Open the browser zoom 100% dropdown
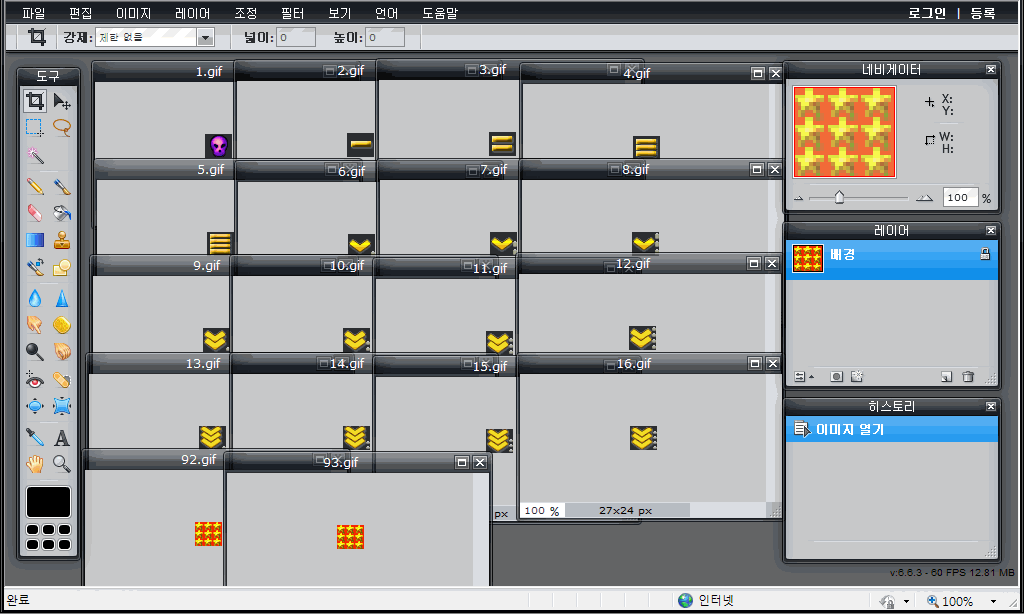The height and width of the screenshot is (614, 1024). 993,601
